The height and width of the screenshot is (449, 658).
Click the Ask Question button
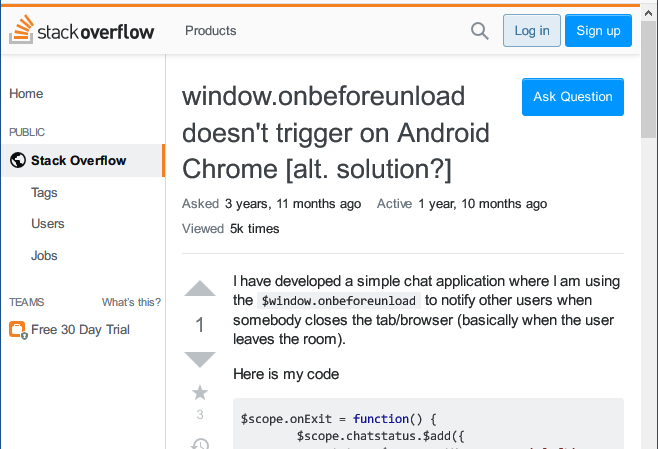[x=572, y=97]
